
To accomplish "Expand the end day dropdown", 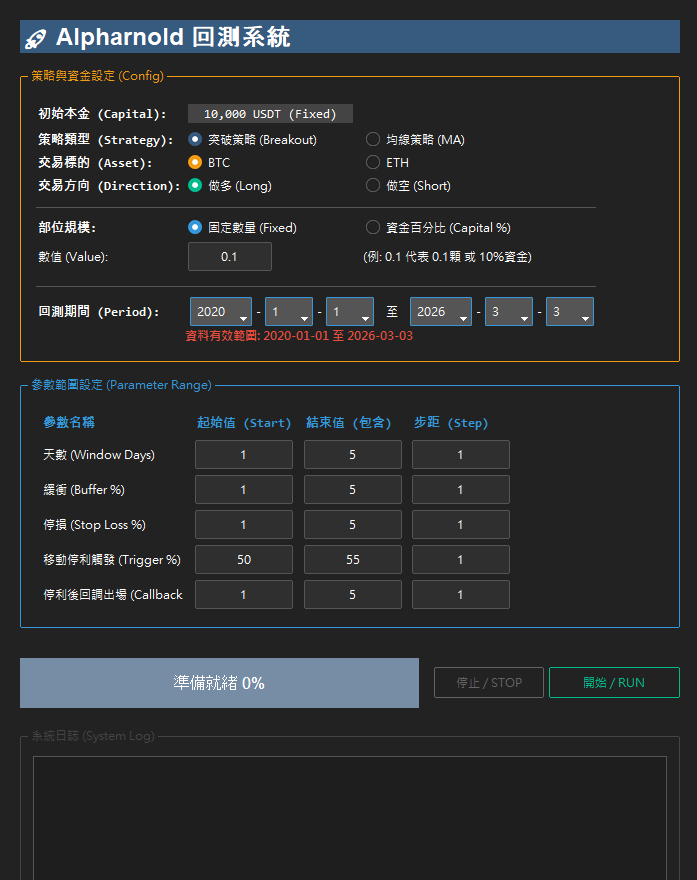I will click(569, 312).
